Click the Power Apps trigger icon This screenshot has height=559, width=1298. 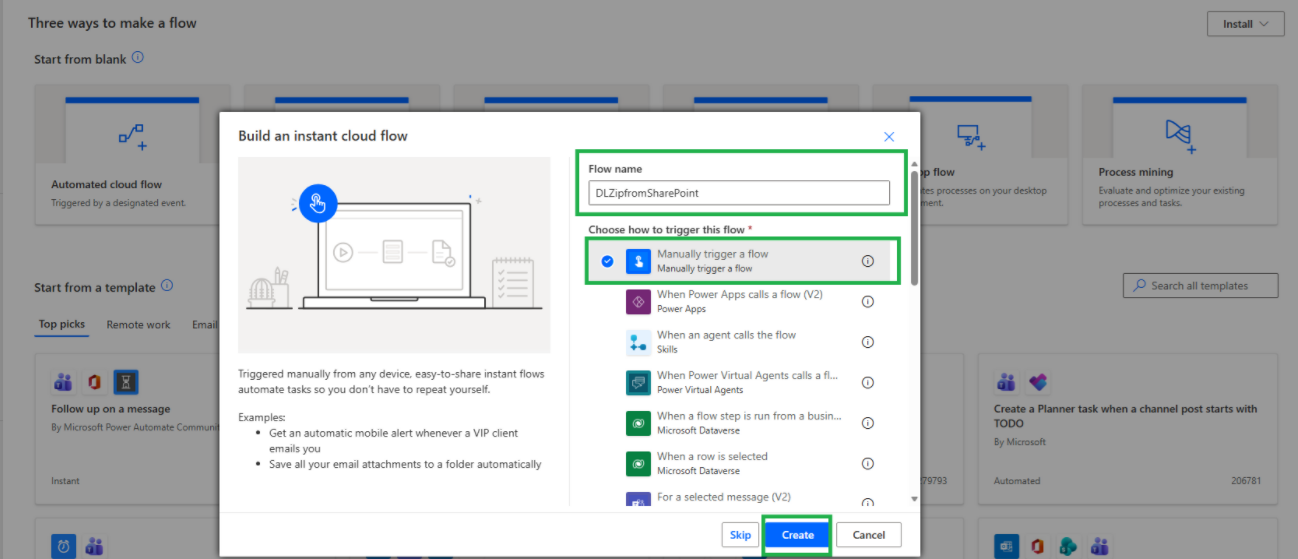click(x=638, y=301)
